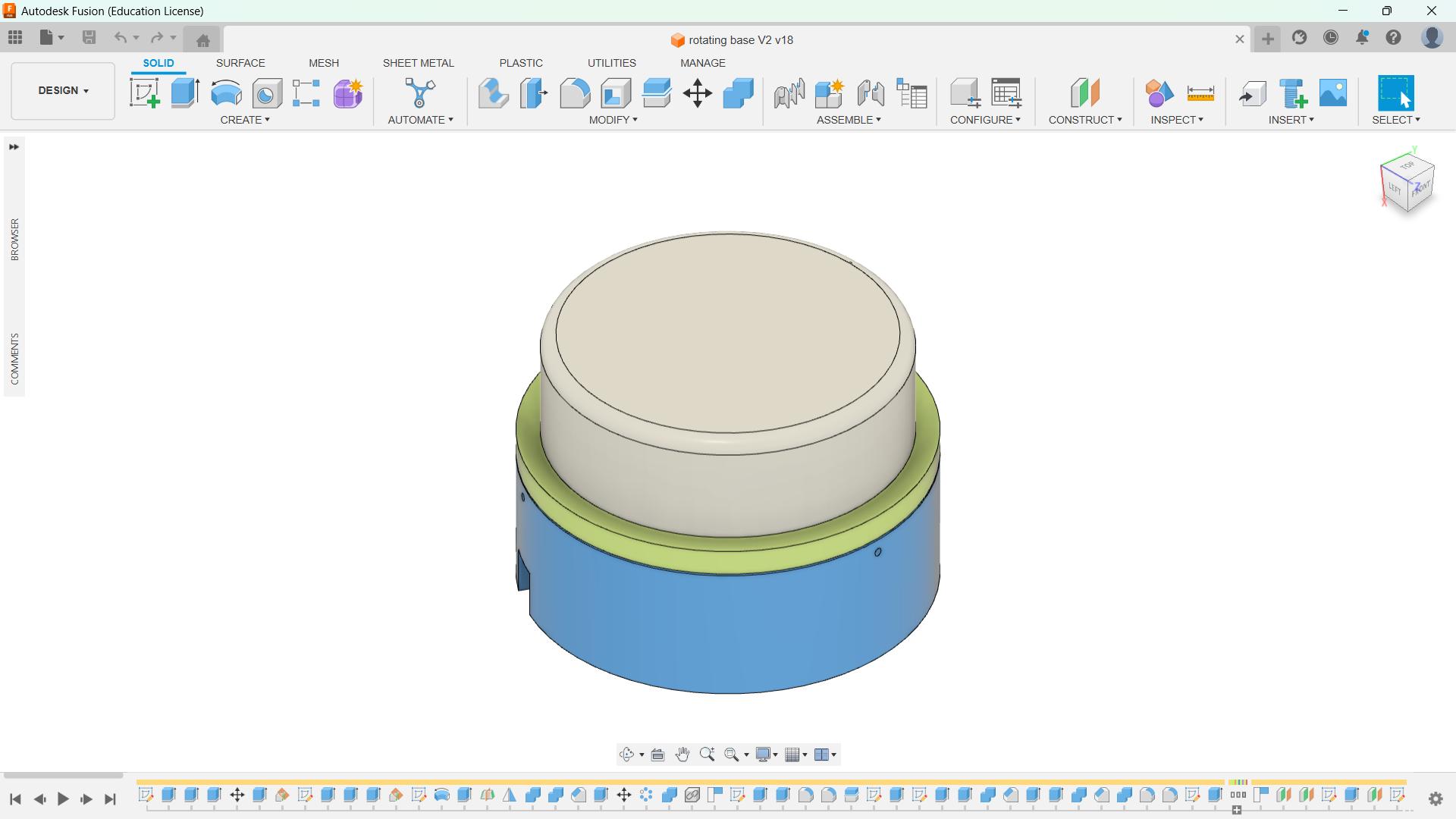Image resolution: width=1456 pixels, height=819 pixels.
Task: Click the ViewCube TOP face
Action: click(1407, 165)
